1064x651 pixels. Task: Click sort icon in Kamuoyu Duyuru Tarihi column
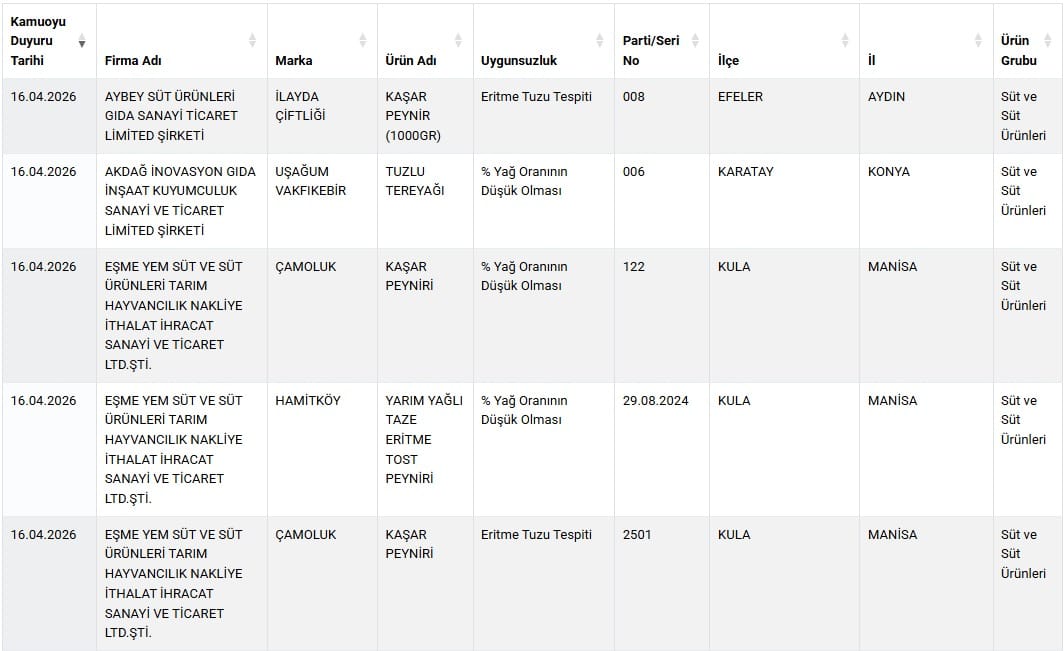click(x=82, y=41)
